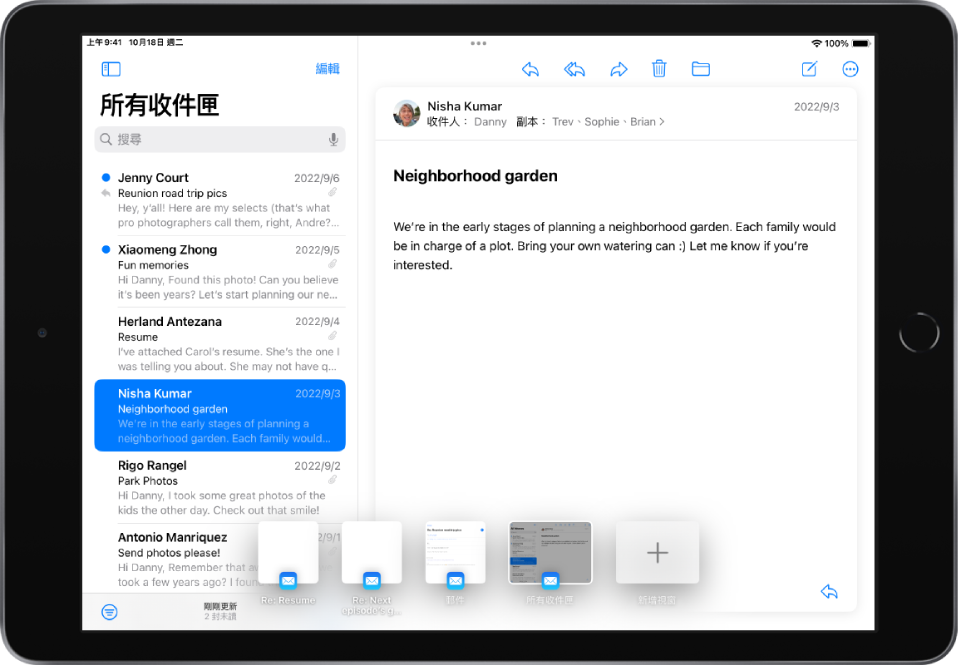Tap the Wi-Fi status icon
963x665 pixels.
tap(816, 43)
